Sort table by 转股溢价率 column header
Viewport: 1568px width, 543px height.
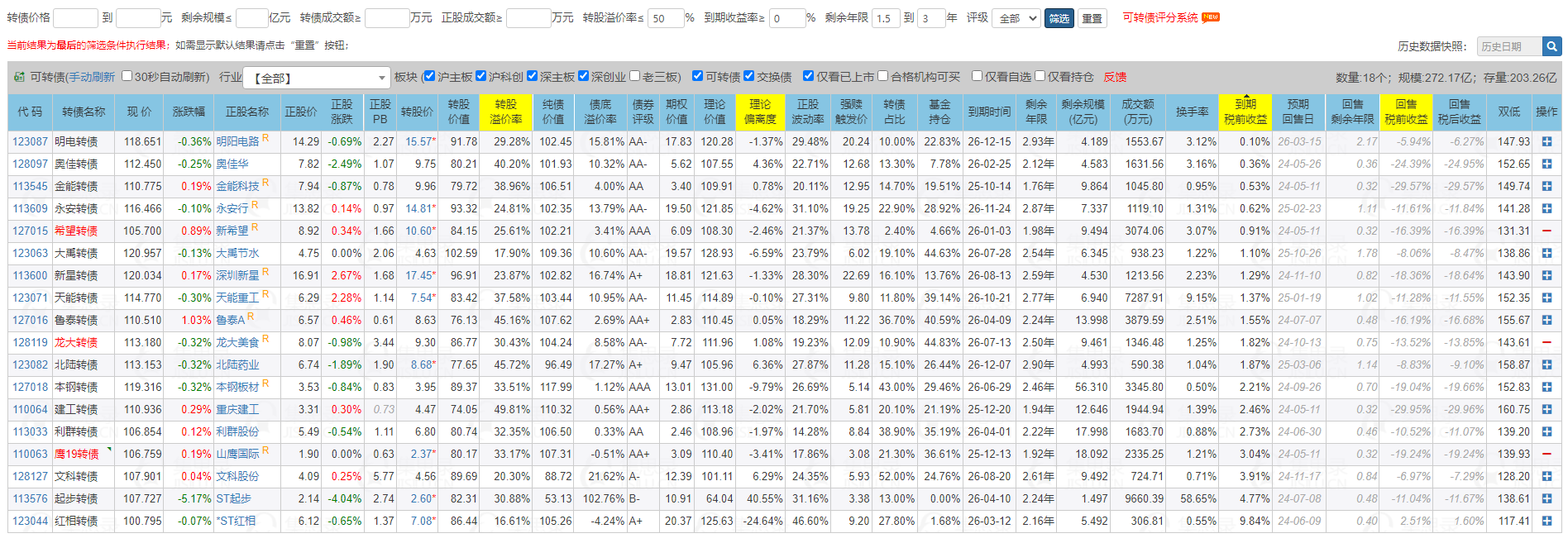click(505, 112)
